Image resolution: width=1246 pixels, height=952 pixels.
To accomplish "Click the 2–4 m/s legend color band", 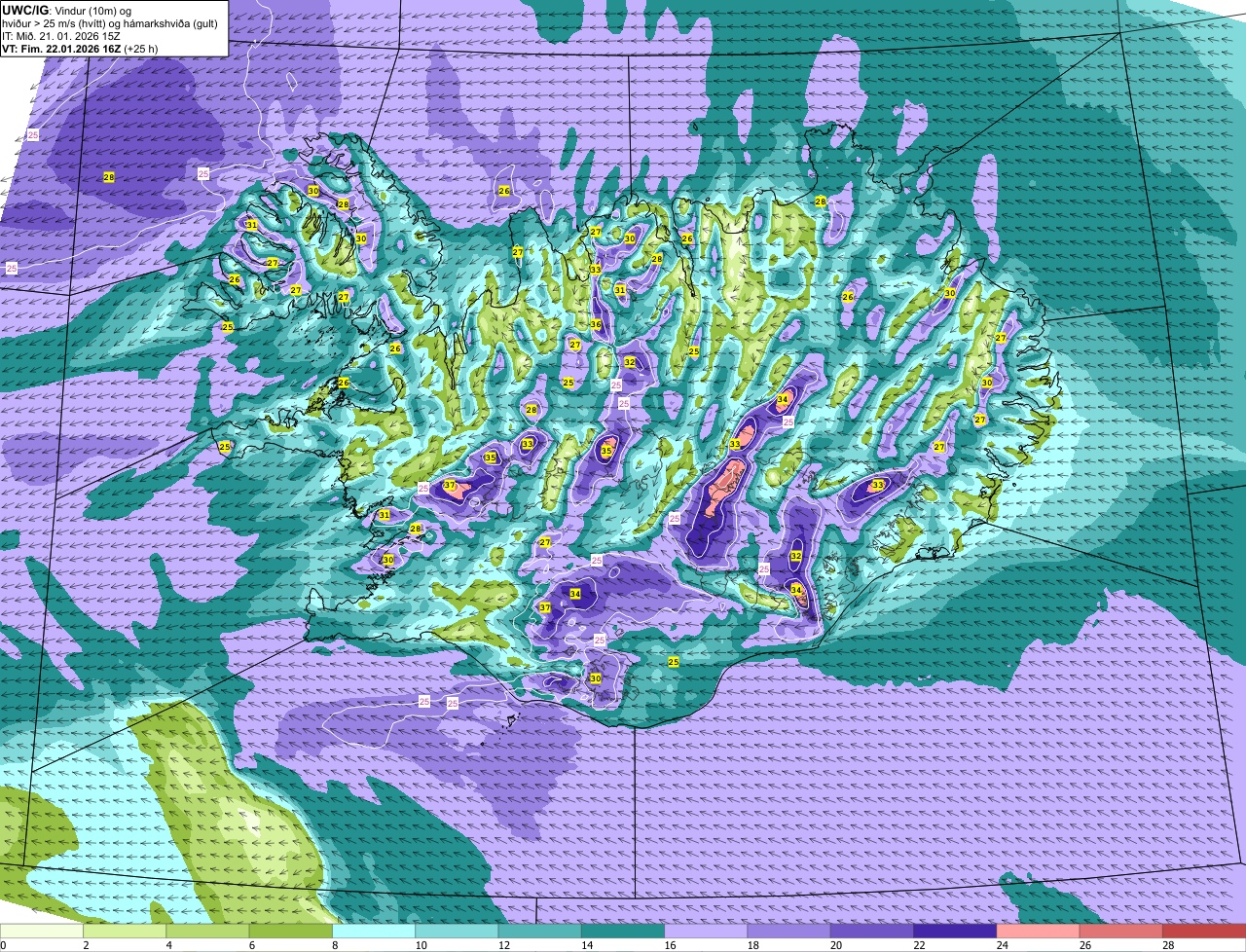I will coord(126,931).
